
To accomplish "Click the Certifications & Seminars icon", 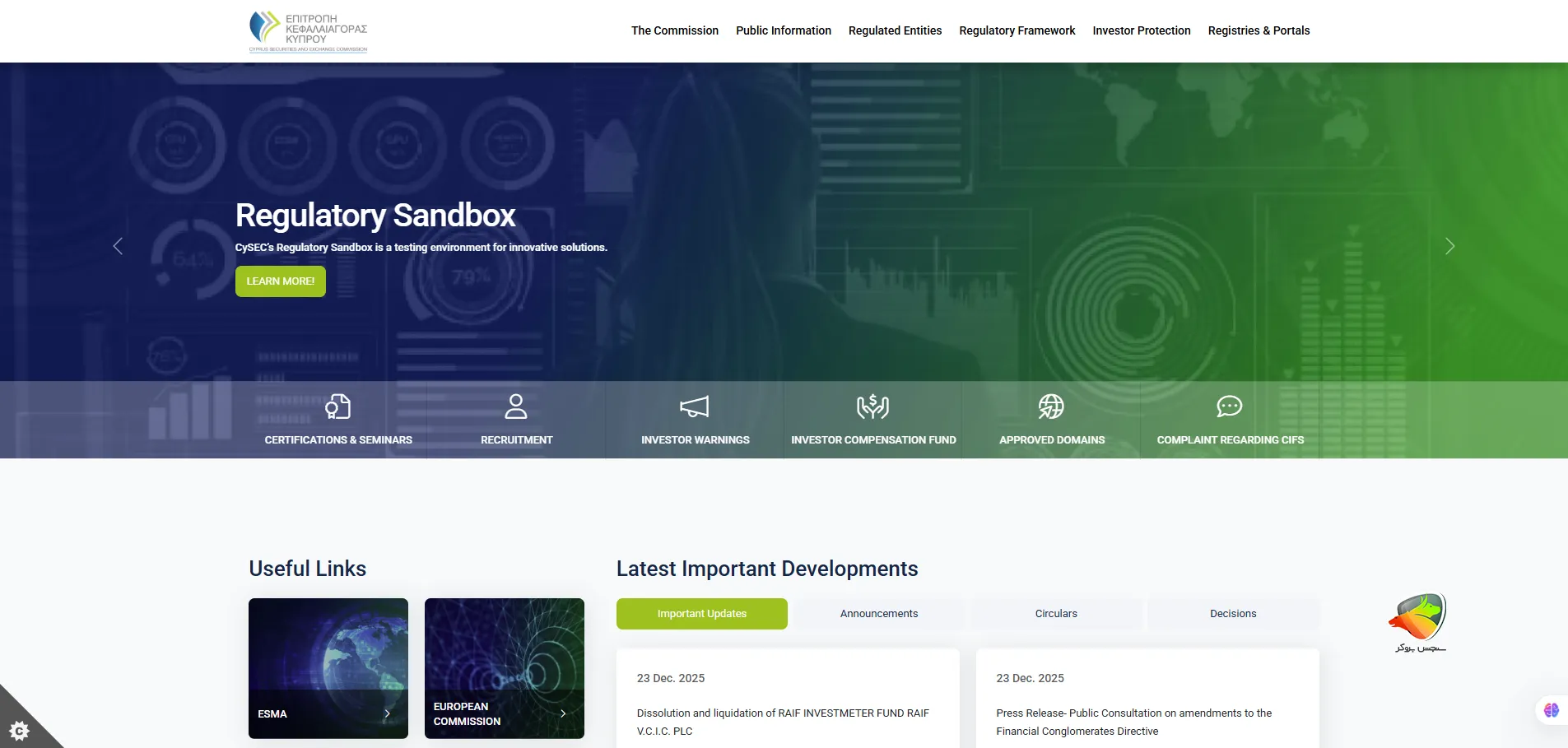I will 337,407.
